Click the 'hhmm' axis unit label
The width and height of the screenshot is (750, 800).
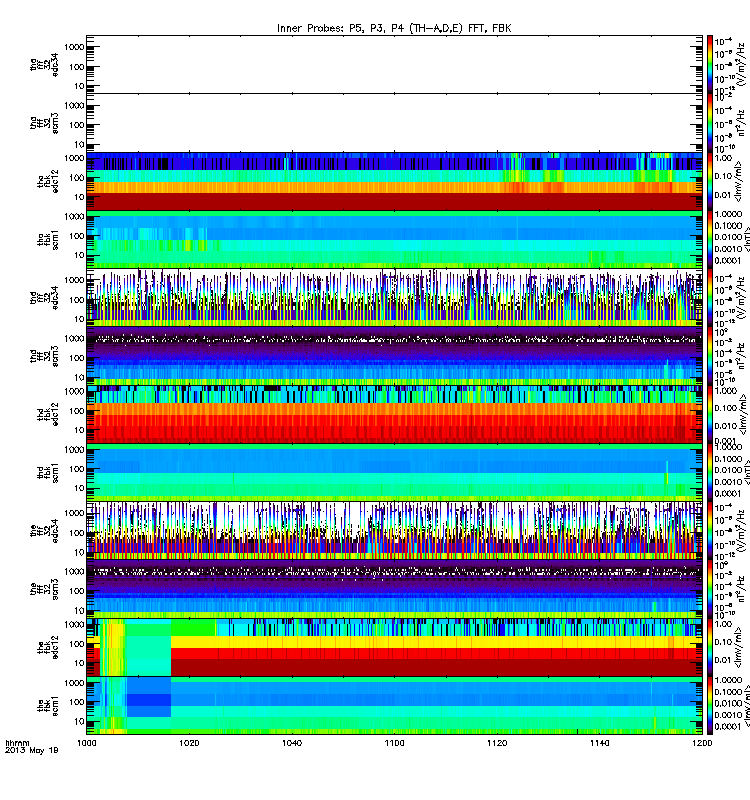click(x=17, y=743)
